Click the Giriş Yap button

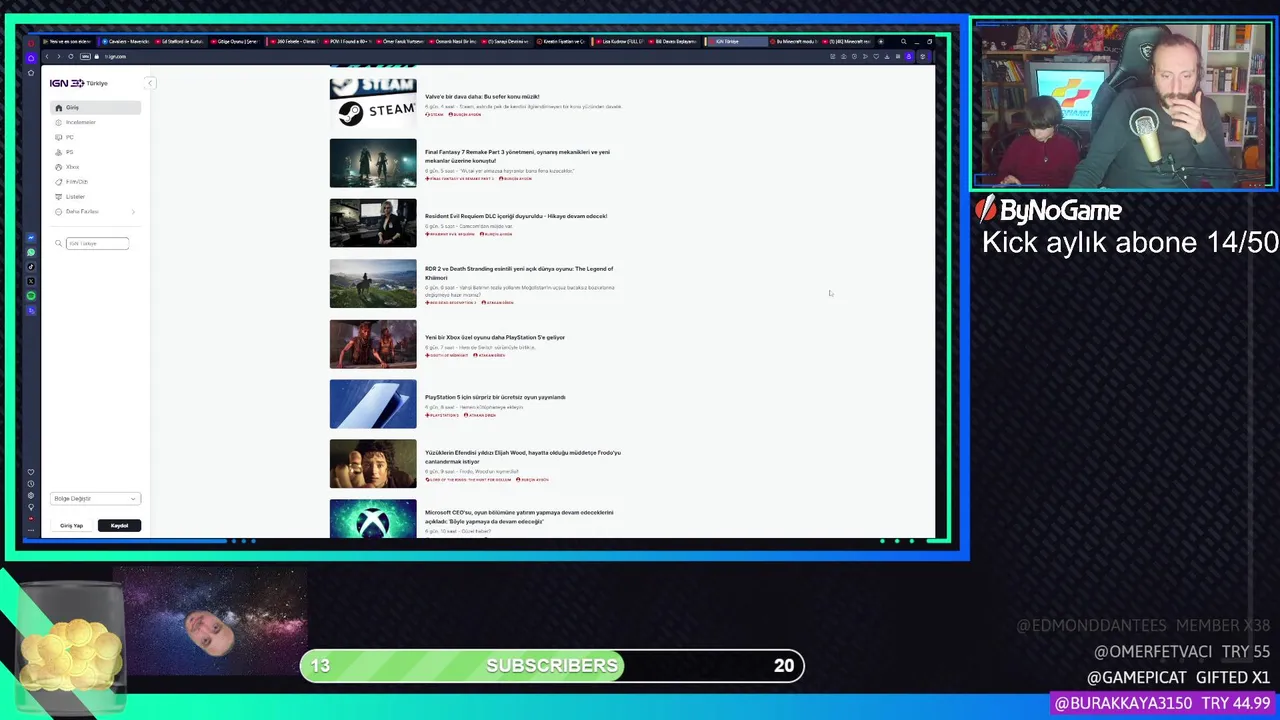click(x=71, y=525)
